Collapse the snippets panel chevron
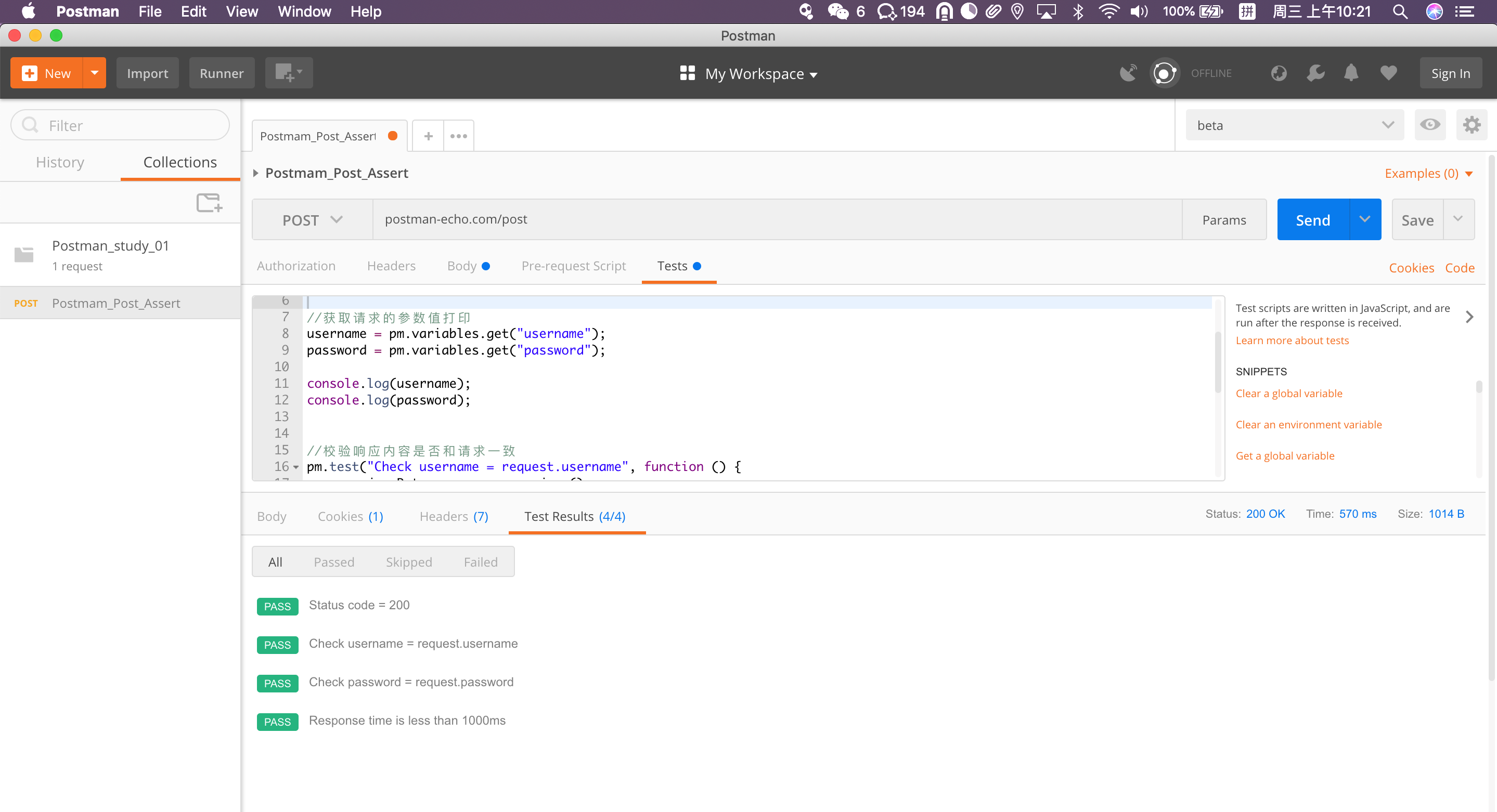 1469,317
